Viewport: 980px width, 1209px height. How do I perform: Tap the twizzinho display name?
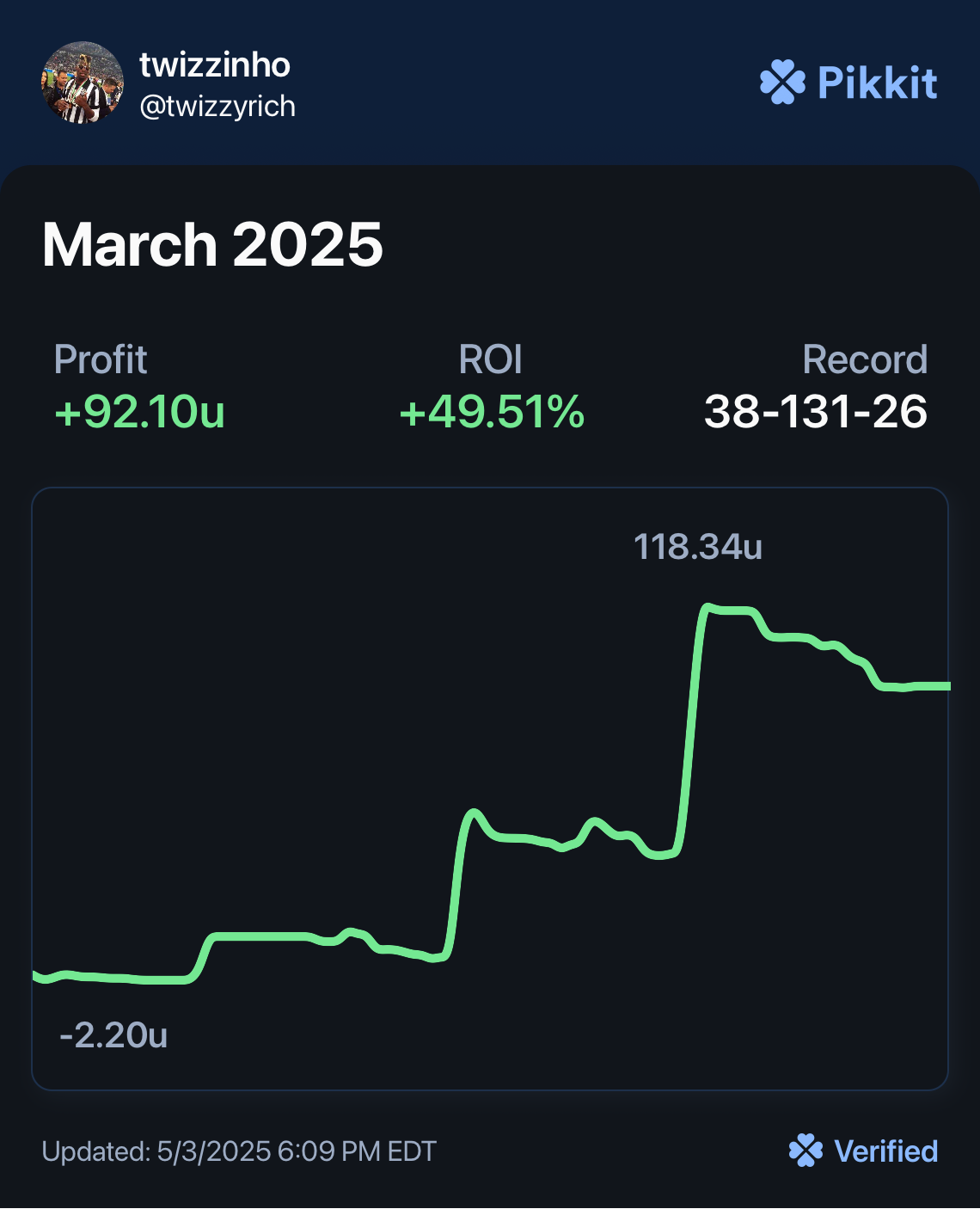click(215, 65)
